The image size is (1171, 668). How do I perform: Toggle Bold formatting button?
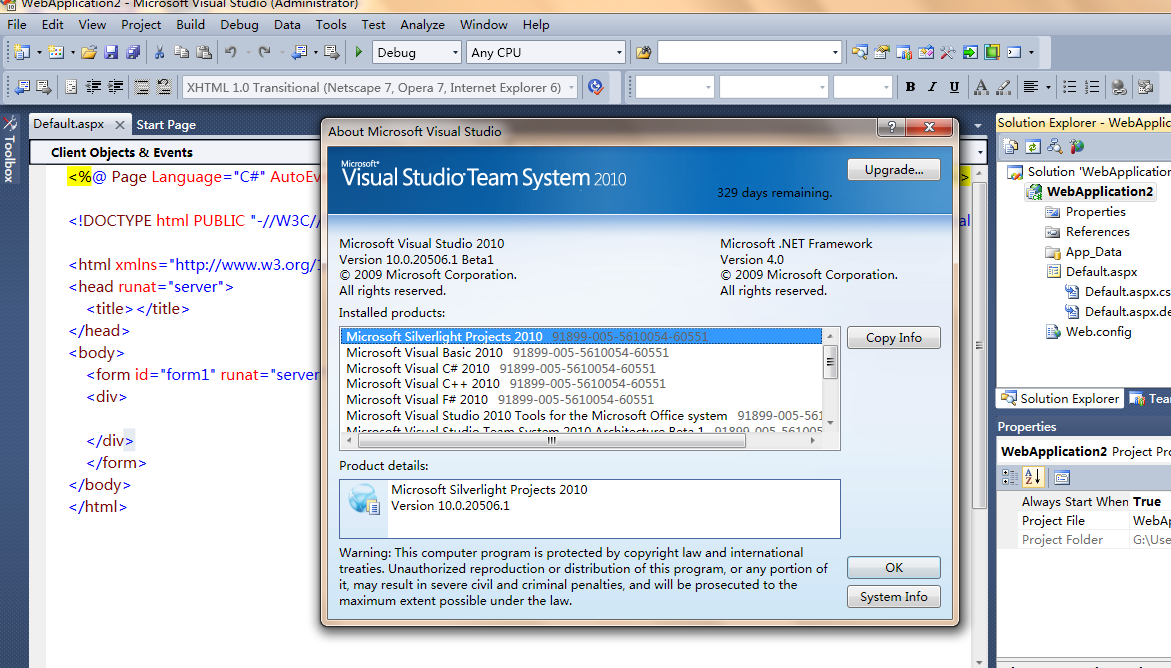(910, 87)
